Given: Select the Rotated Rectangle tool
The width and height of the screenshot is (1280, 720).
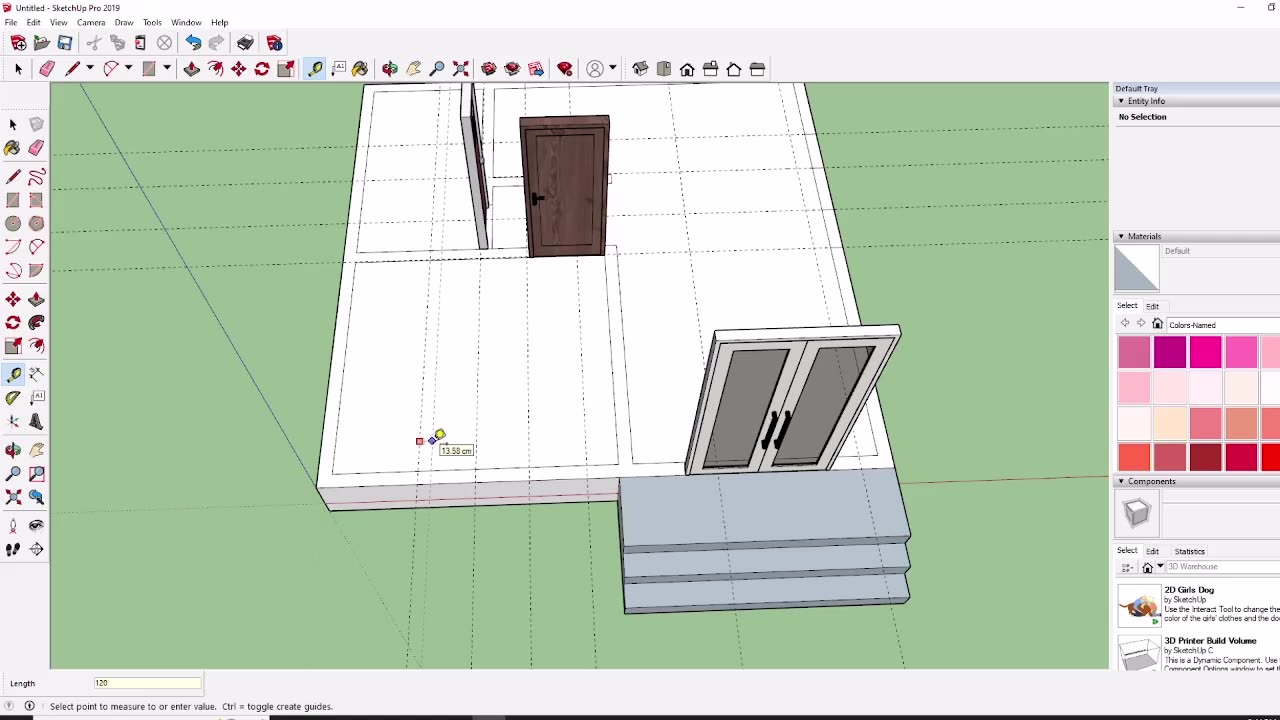Looking at the screenshot, I should pos(36,200).
